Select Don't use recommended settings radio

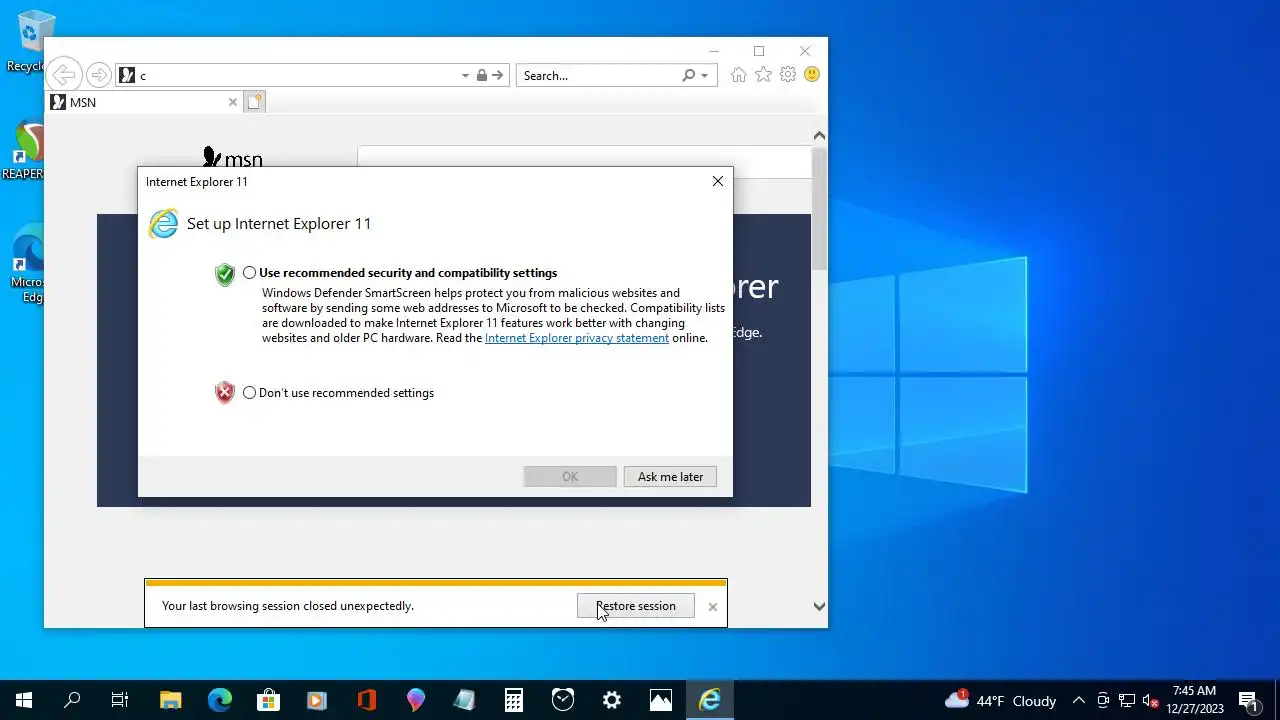249,393
